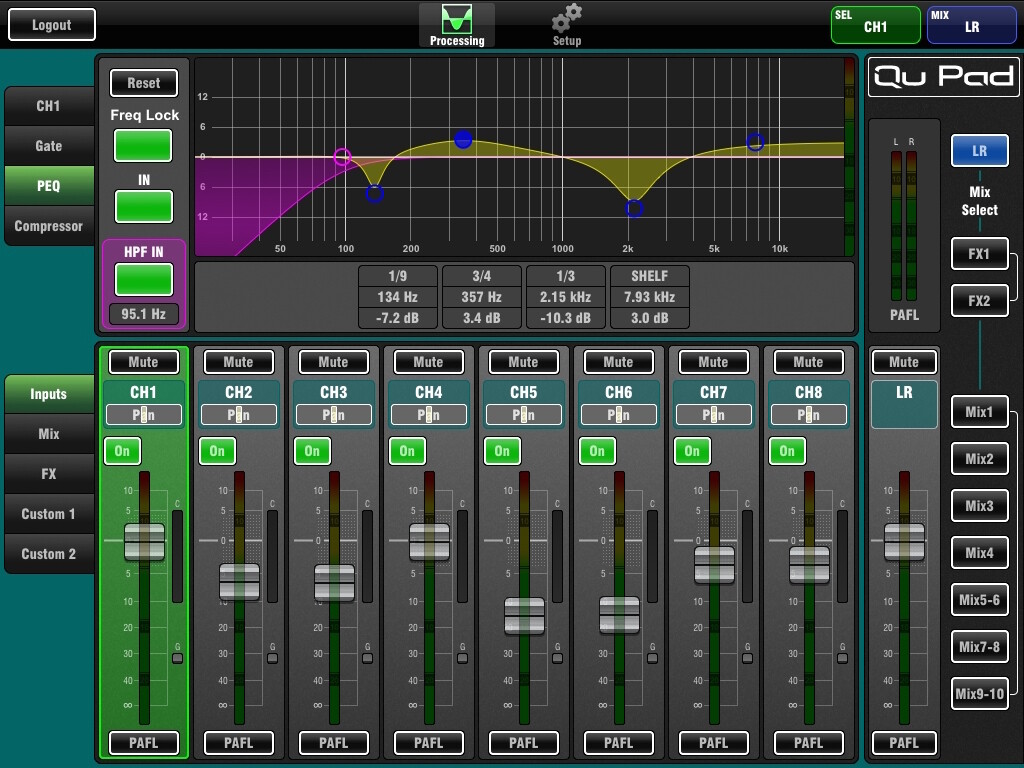Open the SEL CH1 channel selector
Viewport: 1024px width, 768px height.
[875, 25]
